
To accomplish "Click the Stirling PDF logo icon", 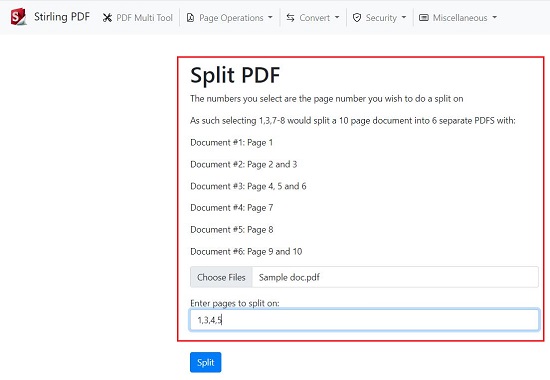I will click(x=18, y=17).
